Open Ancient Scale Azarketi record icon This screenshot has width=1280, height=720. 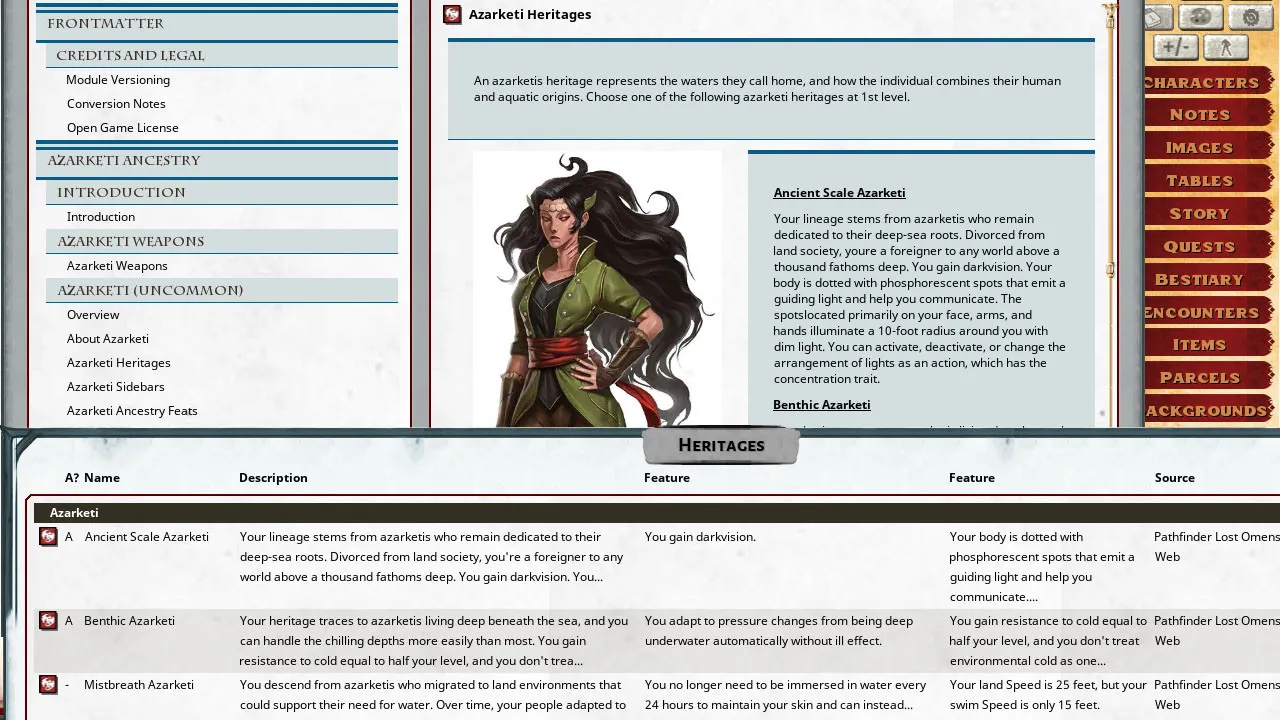tap(48, 537)
